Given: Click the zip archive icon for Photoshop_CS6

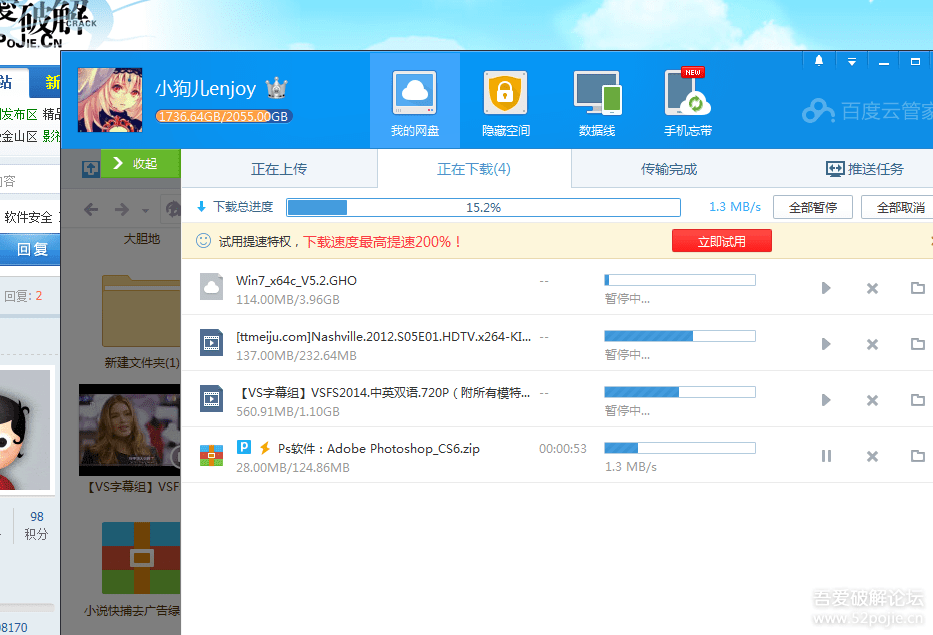Looking at the screenshot, I should 211,455.
